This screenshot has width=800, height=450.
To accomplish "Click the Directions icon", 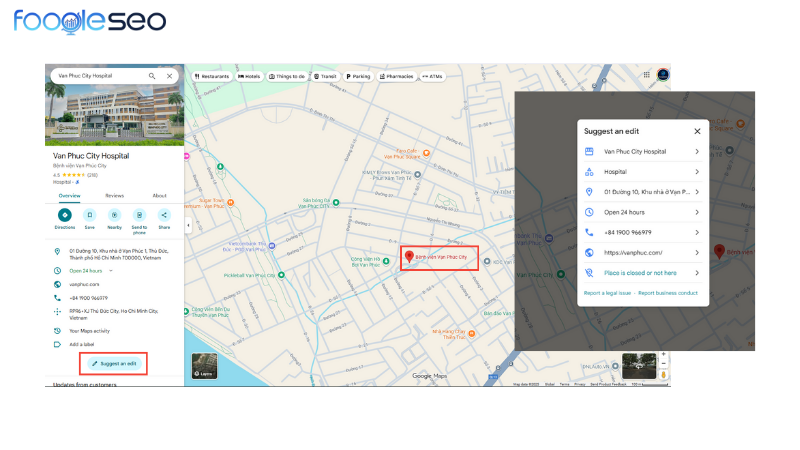I will tap(65, 215).
